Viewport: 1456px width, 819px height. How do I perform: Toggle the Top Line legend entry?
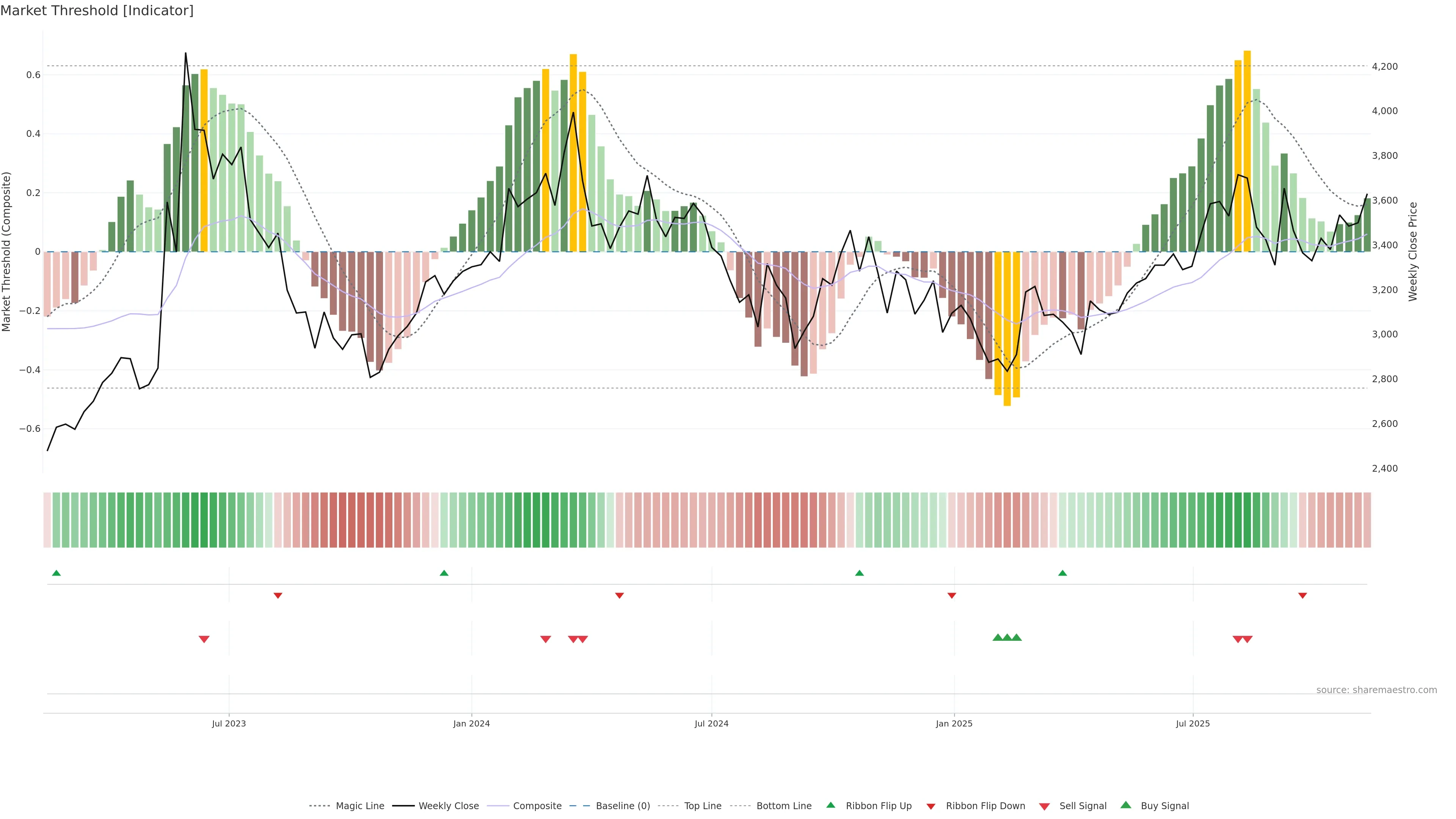point(703,806)
